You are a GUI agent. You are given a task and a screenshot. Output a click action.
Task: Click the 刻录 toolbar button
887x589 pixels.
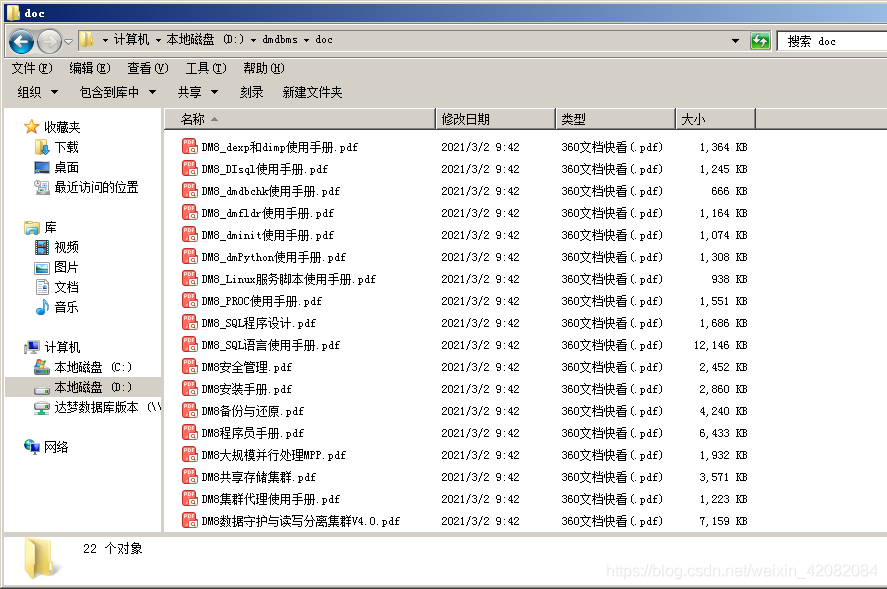pyautogui.click(x=251, y=92)
